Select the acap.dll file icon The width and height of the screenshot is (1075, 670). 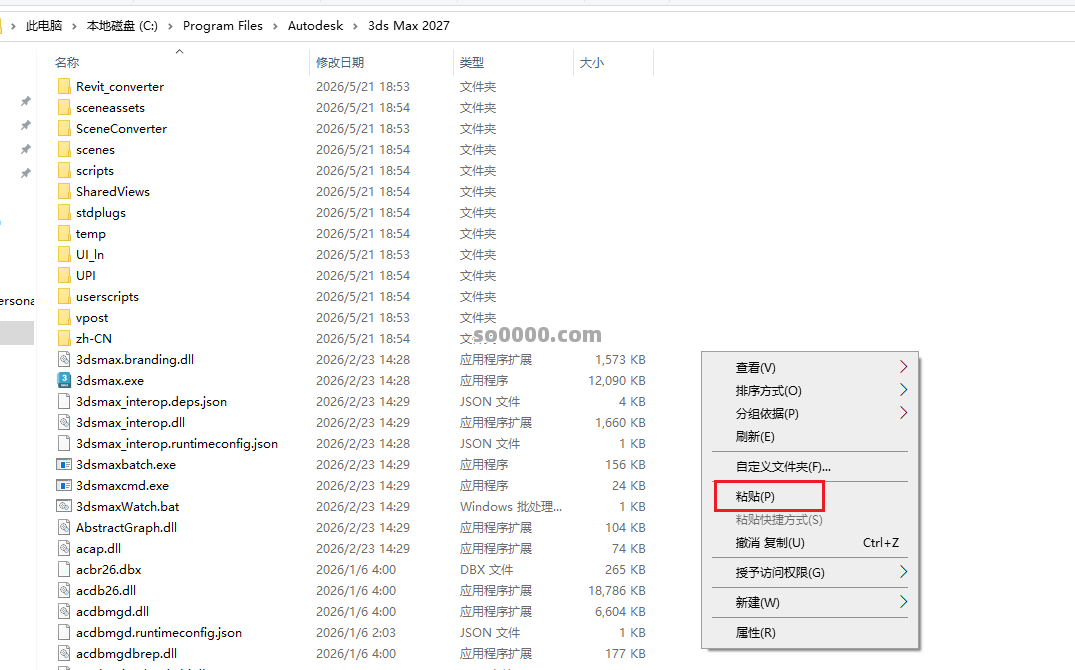pos(64,549)
